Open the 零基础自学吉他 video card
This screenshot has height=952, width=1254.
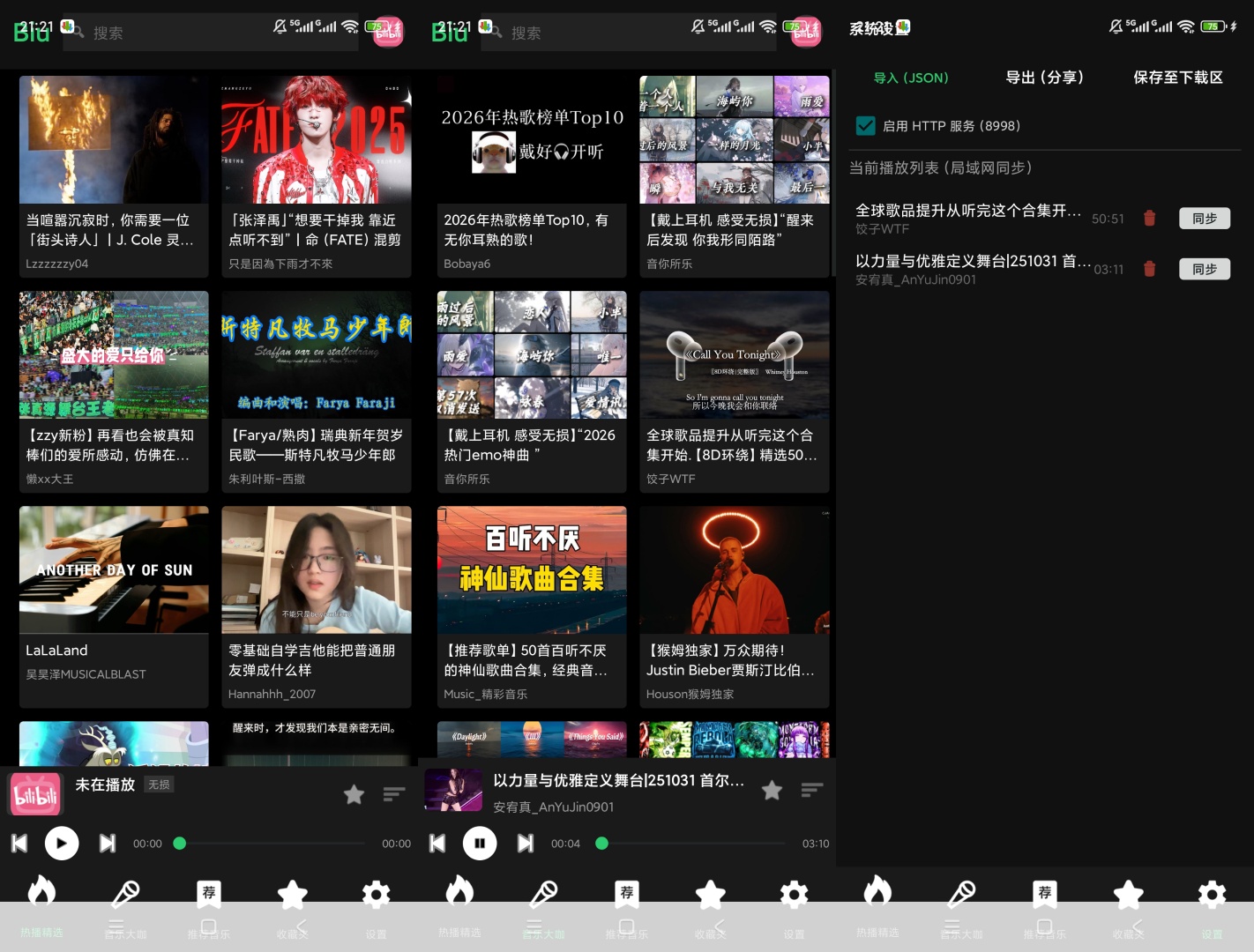(317, 606)
